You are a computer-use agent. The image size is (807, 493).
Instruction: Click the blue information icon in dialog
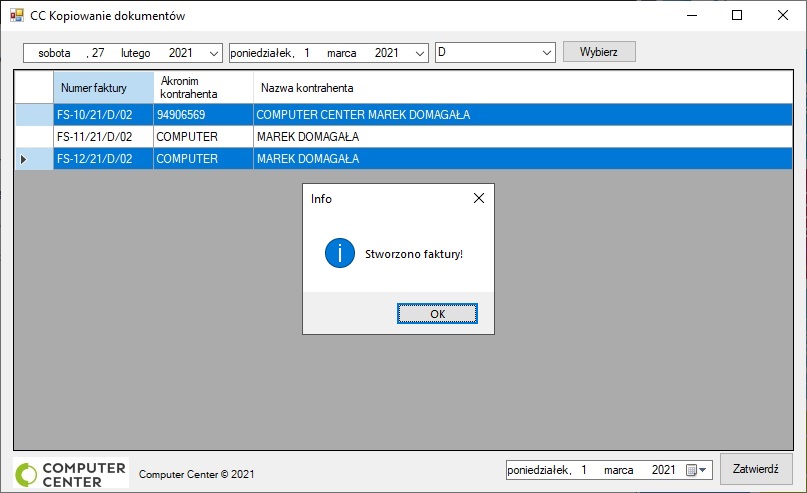(x=340, y=253)
